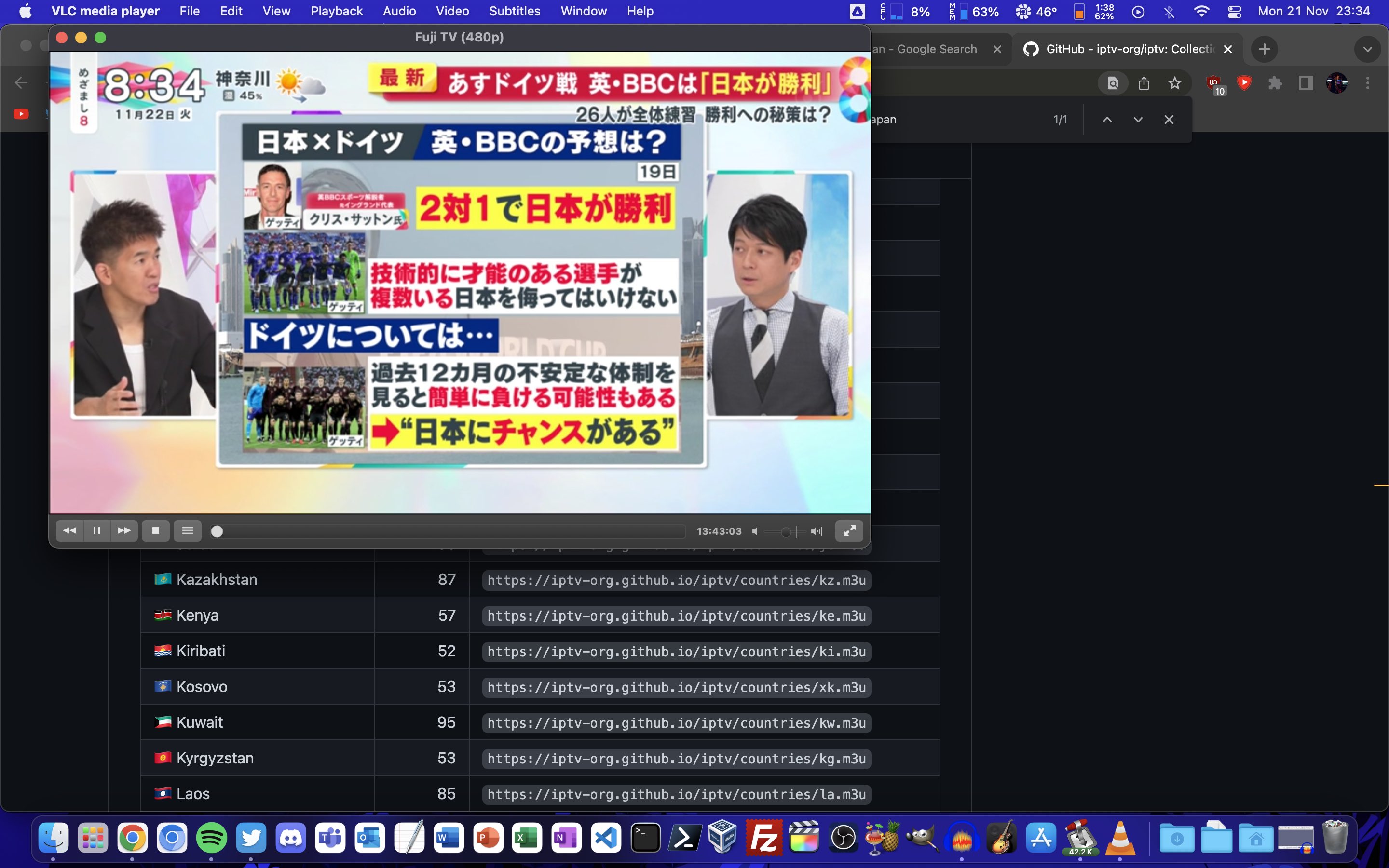
Task: Adjust the VLC volume slider
Action: 786,532
